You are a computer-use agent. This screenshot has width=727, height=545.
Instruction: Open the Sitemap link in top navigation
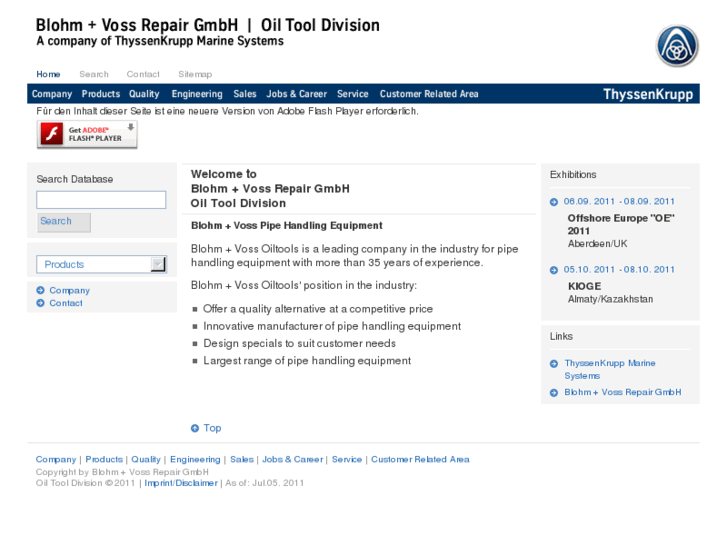coord(195,74)
